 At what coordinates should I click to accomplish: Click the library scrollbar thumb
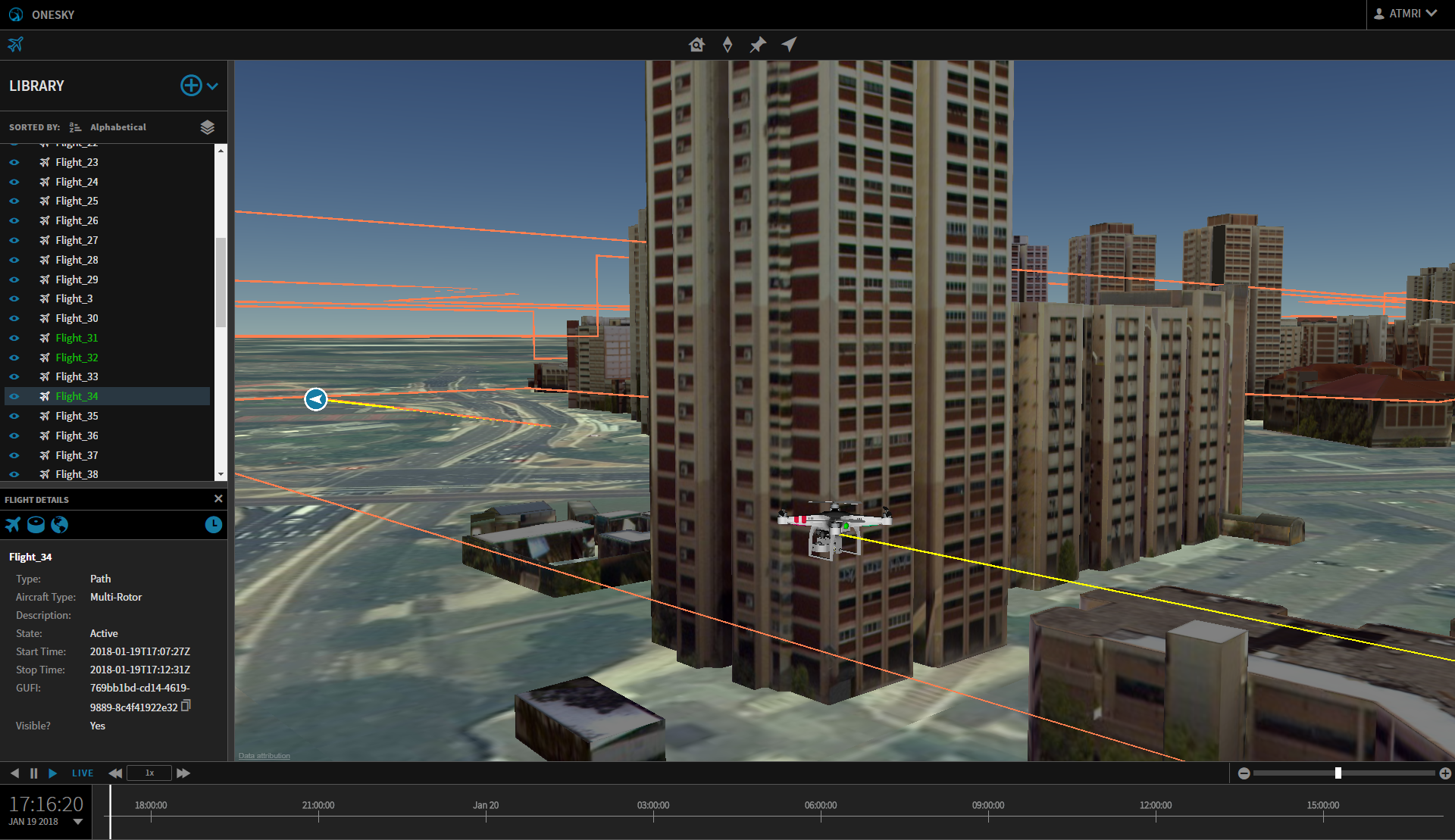point(221,282)
